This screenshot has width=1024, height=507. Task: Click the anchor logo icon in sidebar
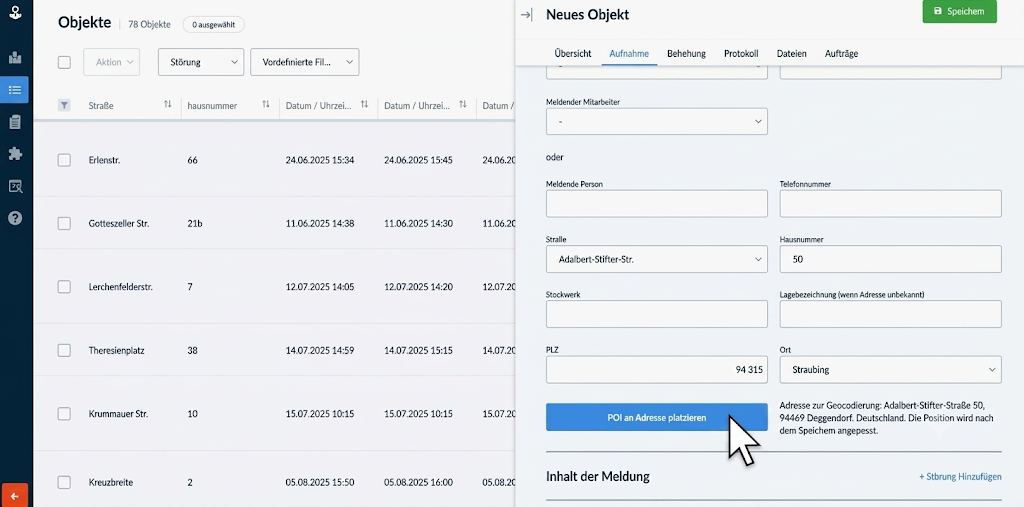click(15, 12)
